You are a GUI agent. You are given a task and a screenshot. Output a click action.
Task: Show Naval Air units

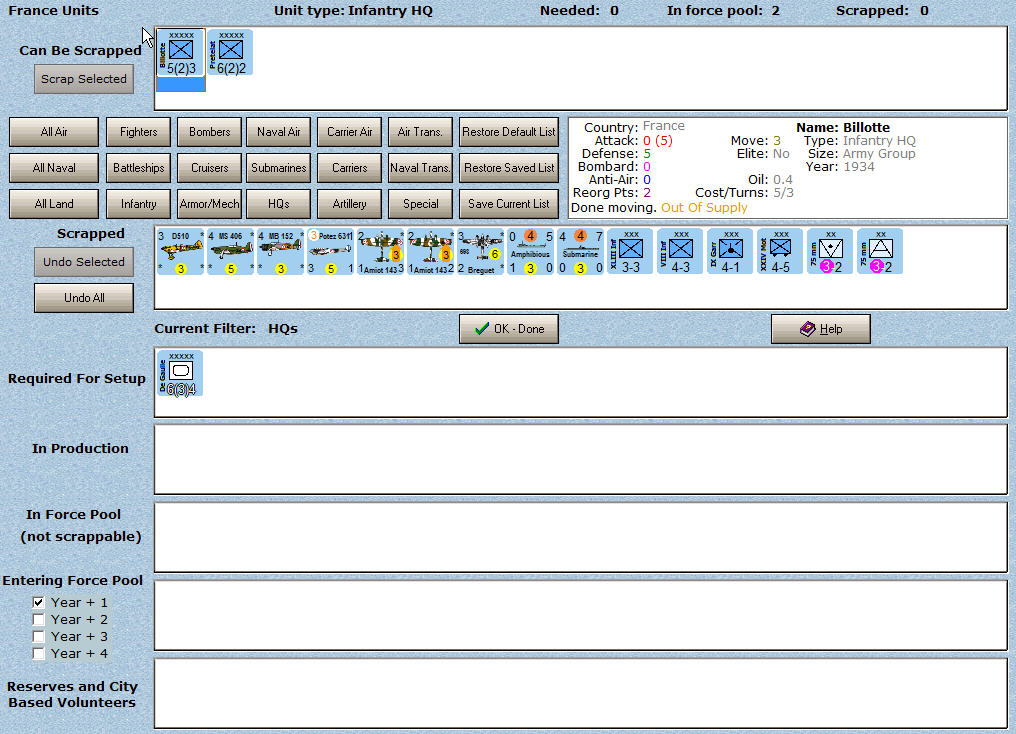click(x=279, y=132)
